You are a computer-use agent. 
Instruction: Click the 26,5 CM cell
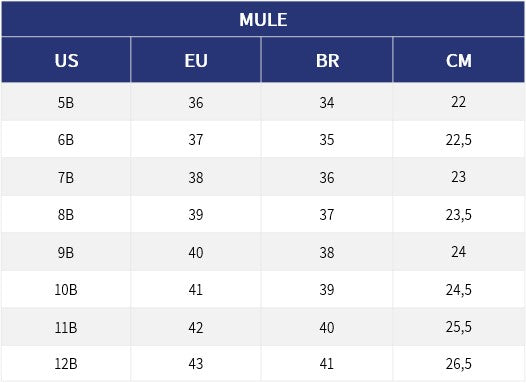(459, 364)
